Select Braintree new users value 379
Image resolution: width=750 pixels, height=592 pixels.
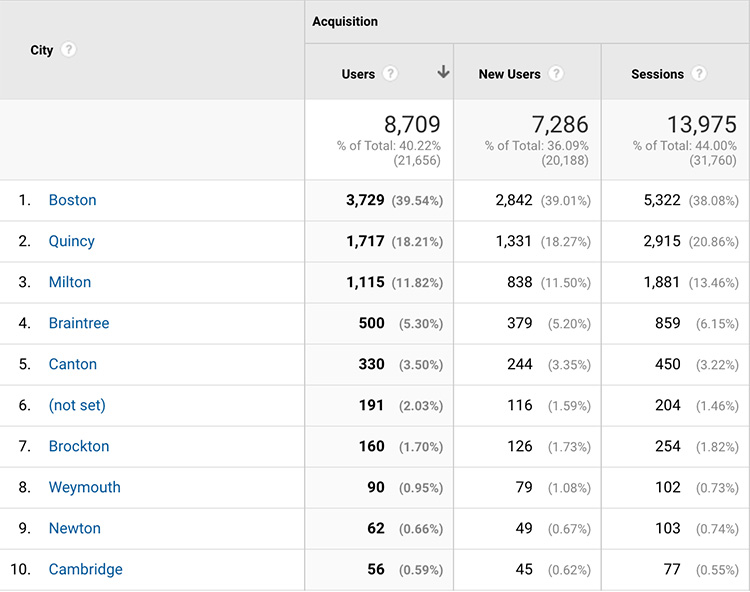519,323
